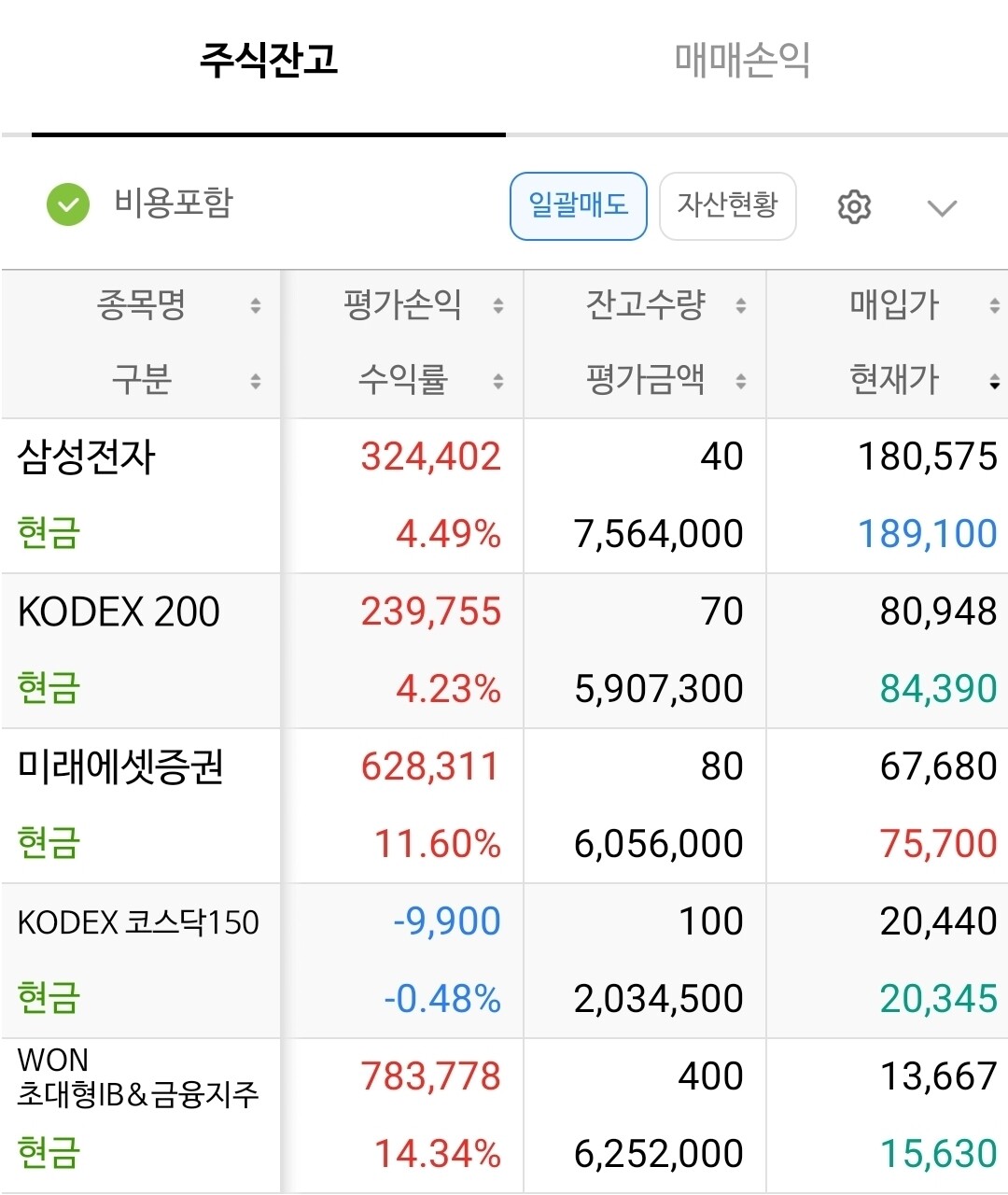The height and width of the screenshot is (1195, 1008).
Task: Click 삼성전자 valuation 7,564,000
Action: click(659, 534)
